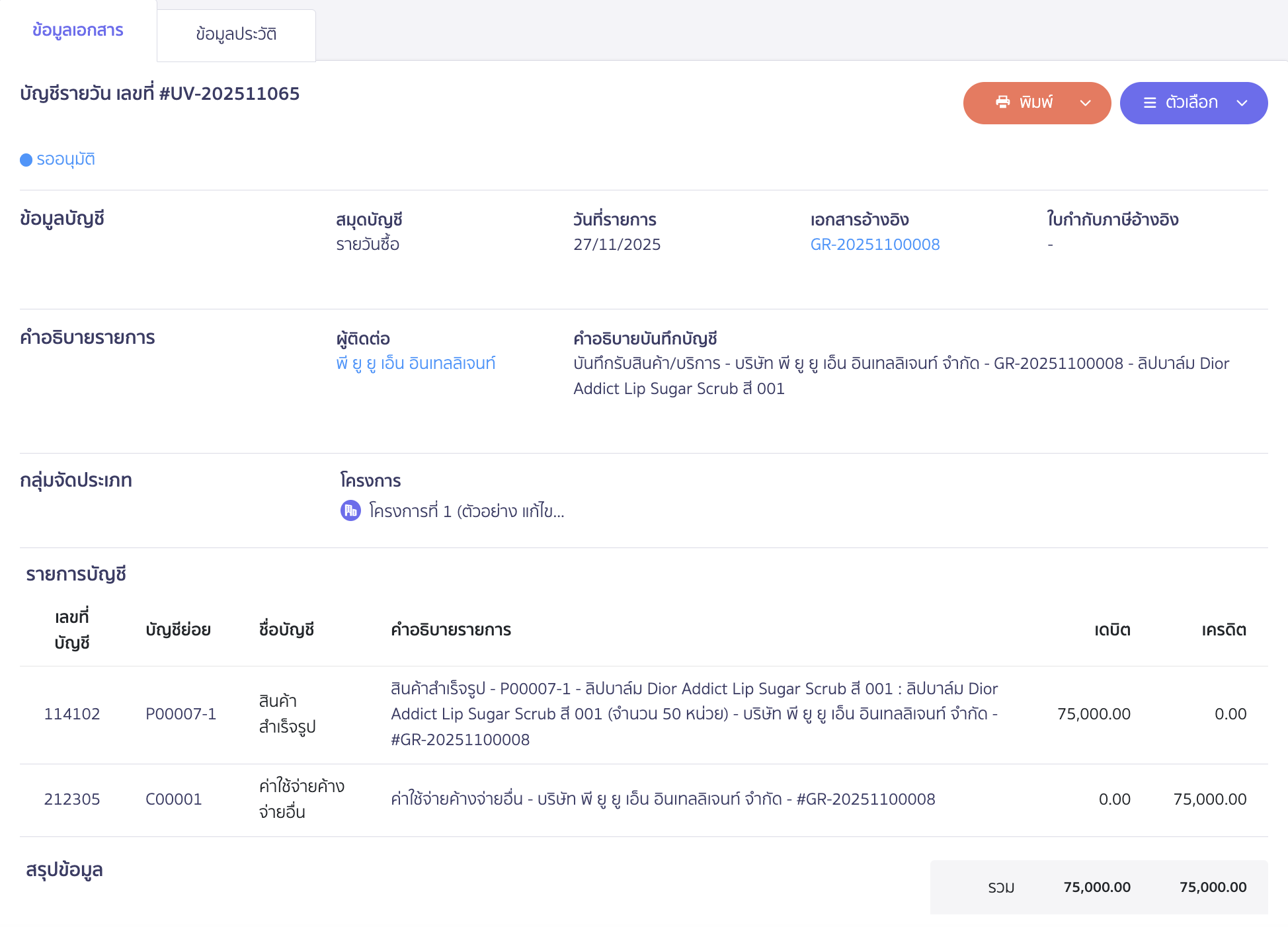1288x927 pixels.
Task: Expand the ตัวเลือก dropdown chevron
Action: 1241,102
